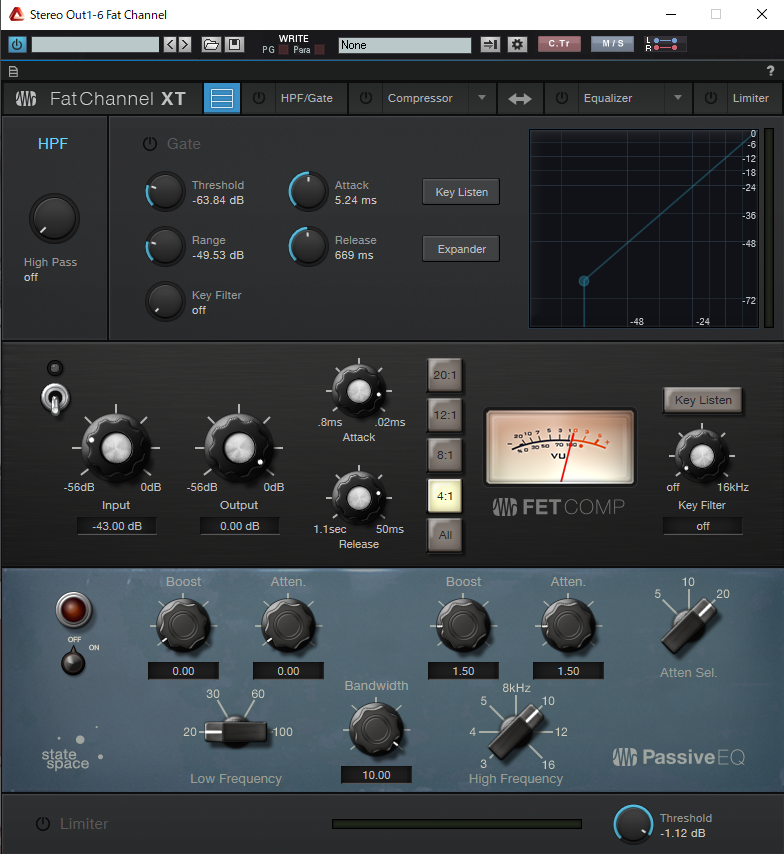
Task: Click the Gate Key Filter knob
Action: click(165, 302)
